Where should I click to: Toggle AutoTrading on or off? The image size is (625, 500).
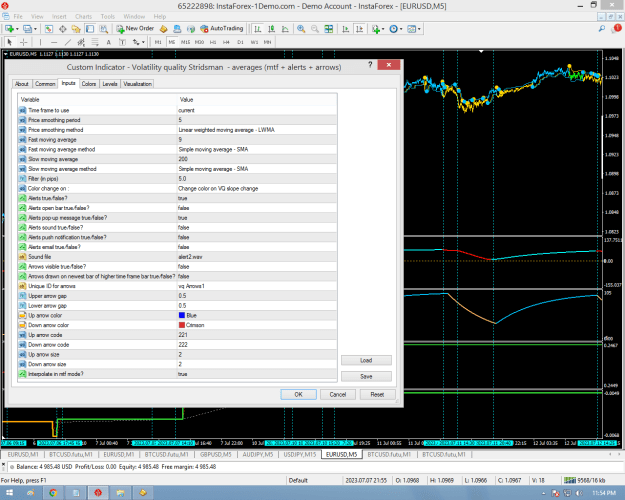pyautogui.click(x=222, y=29)
